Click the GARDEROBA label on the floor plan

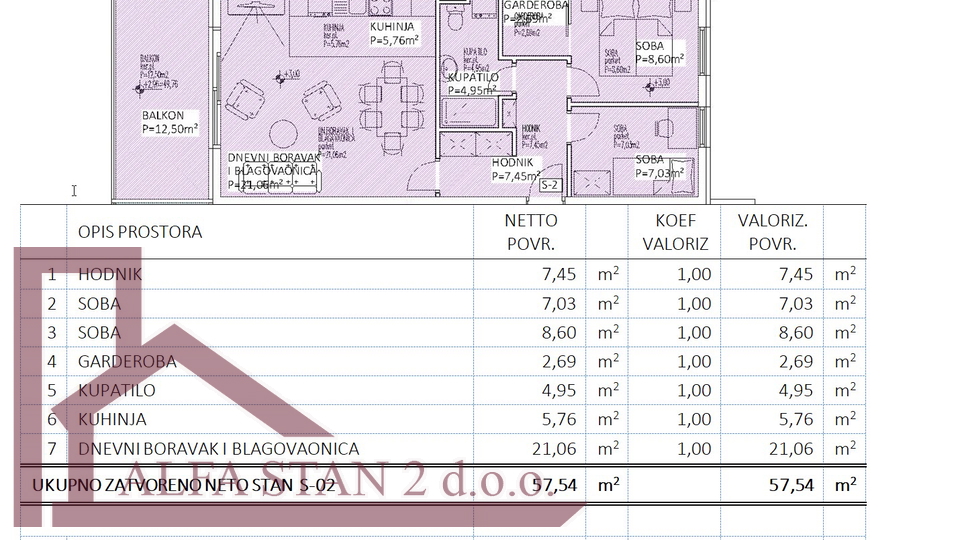tap(535, 6)
